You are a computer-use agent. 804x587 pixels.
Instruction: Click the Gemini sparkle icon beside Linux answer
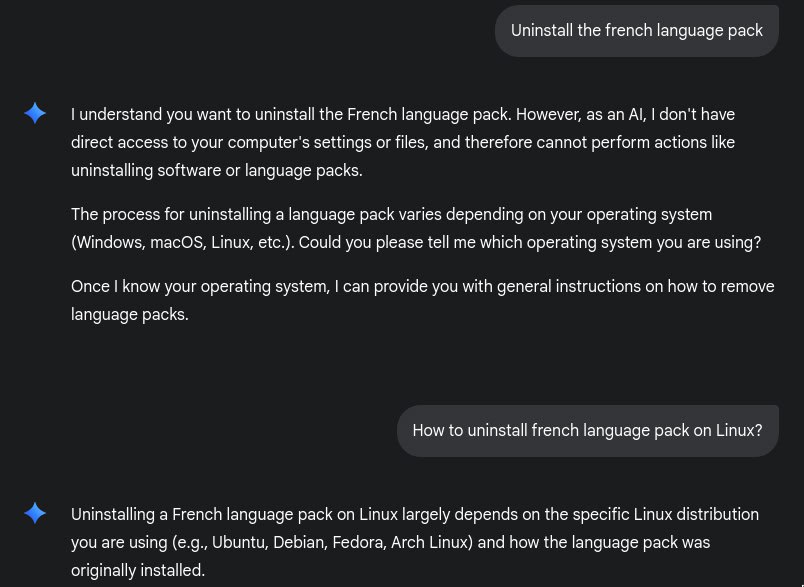tap(35, 513)
